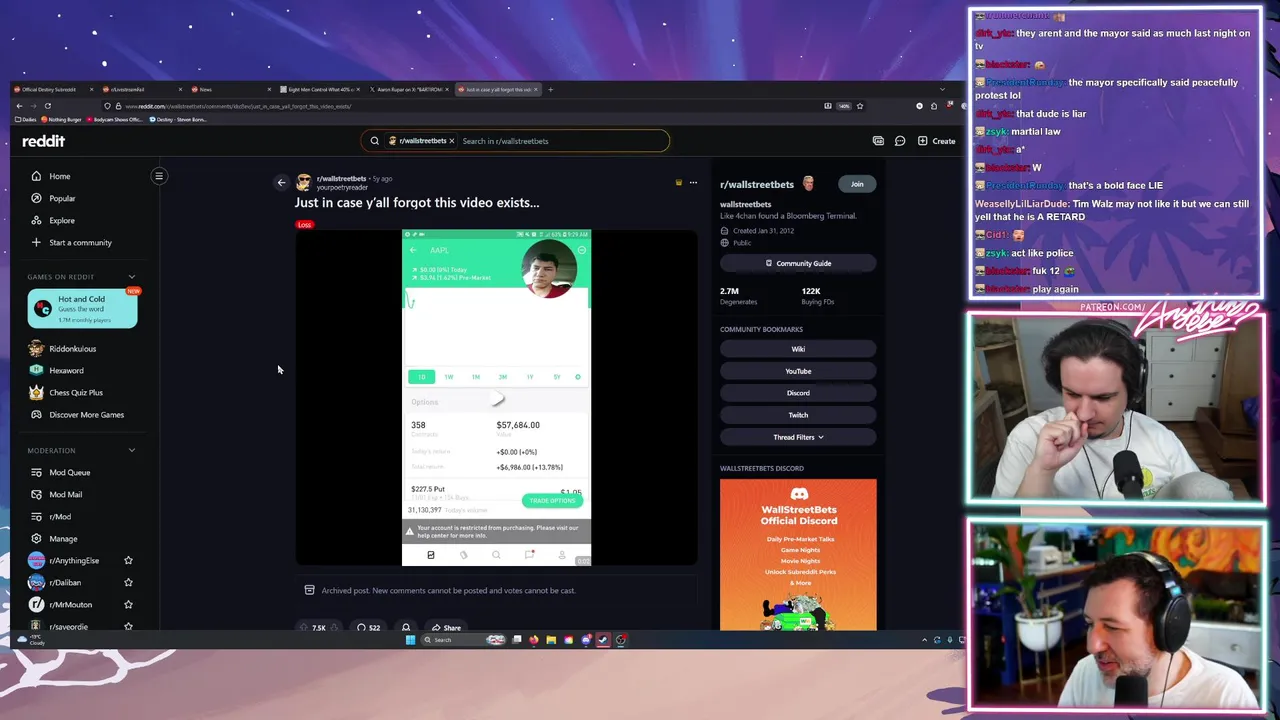Screen dimensions: 1280x720
Task: Open Community Guide
Action: [x=798, y=263]
